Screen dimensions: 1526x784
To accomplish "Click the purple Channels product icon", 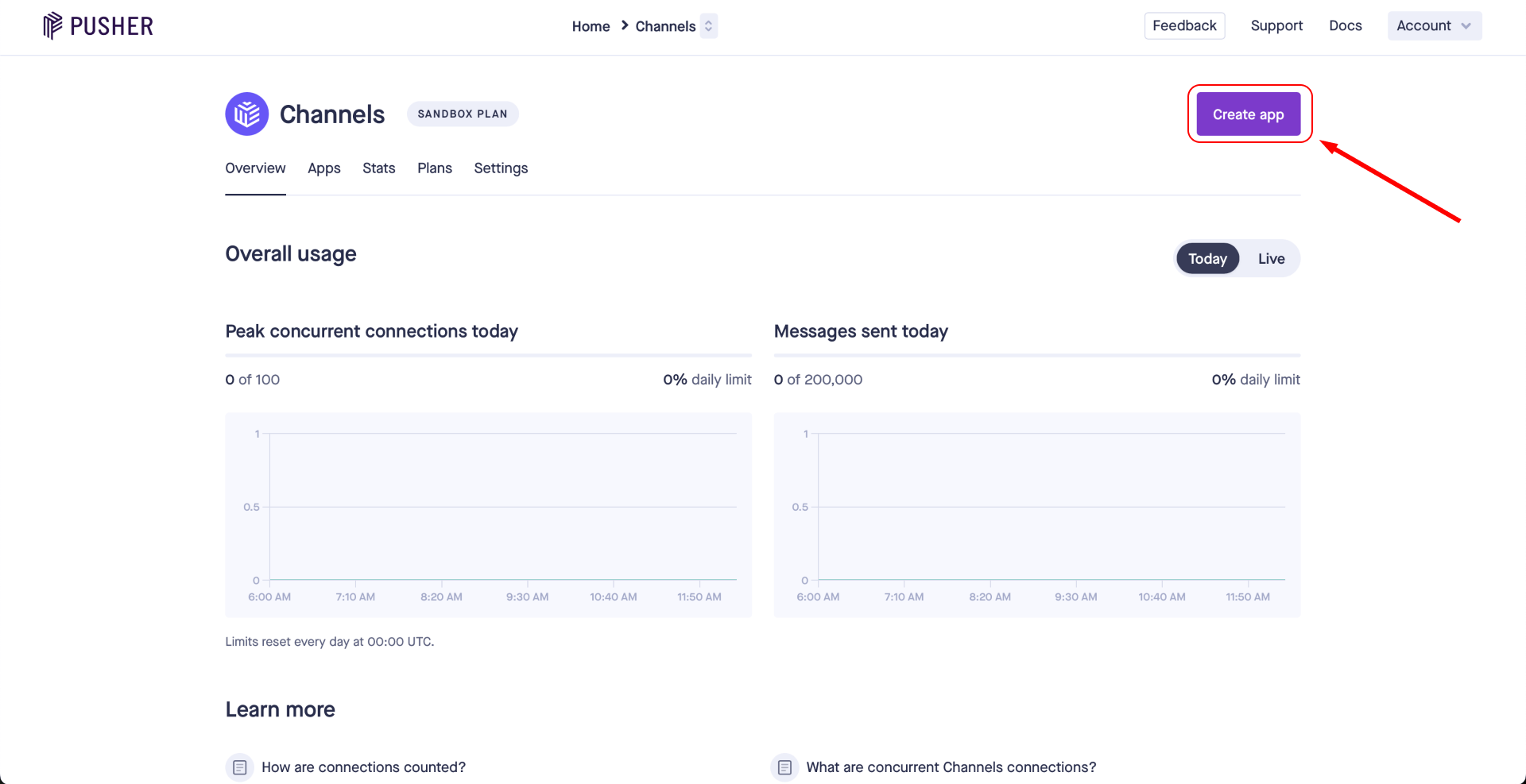I will pyautogui.click(x=246, y=114).
